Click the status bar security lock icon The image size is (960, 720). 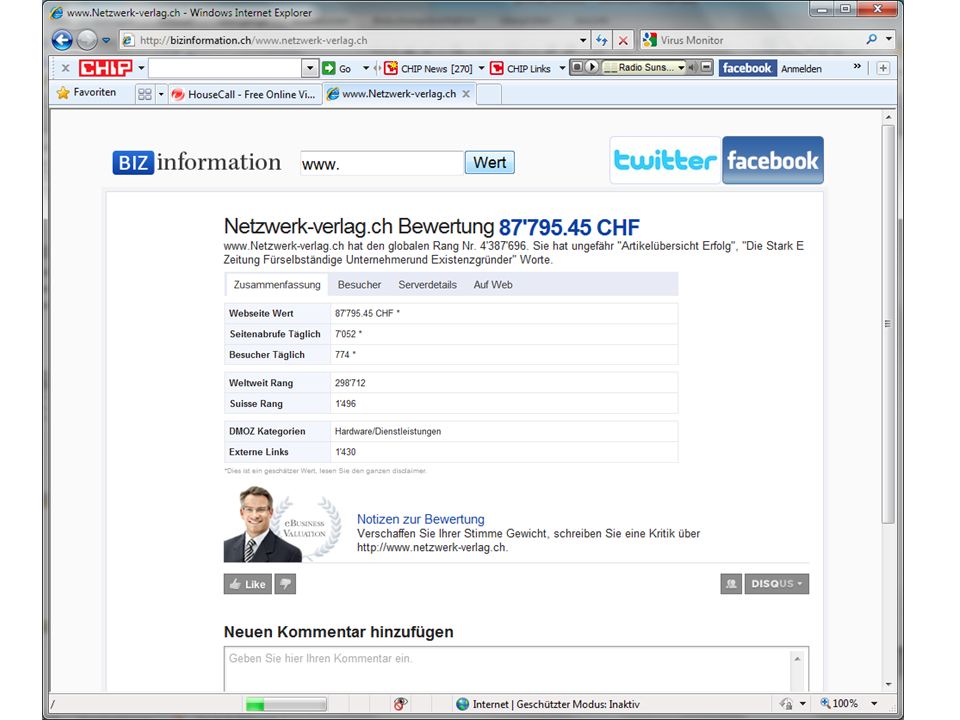click(787, 704)
